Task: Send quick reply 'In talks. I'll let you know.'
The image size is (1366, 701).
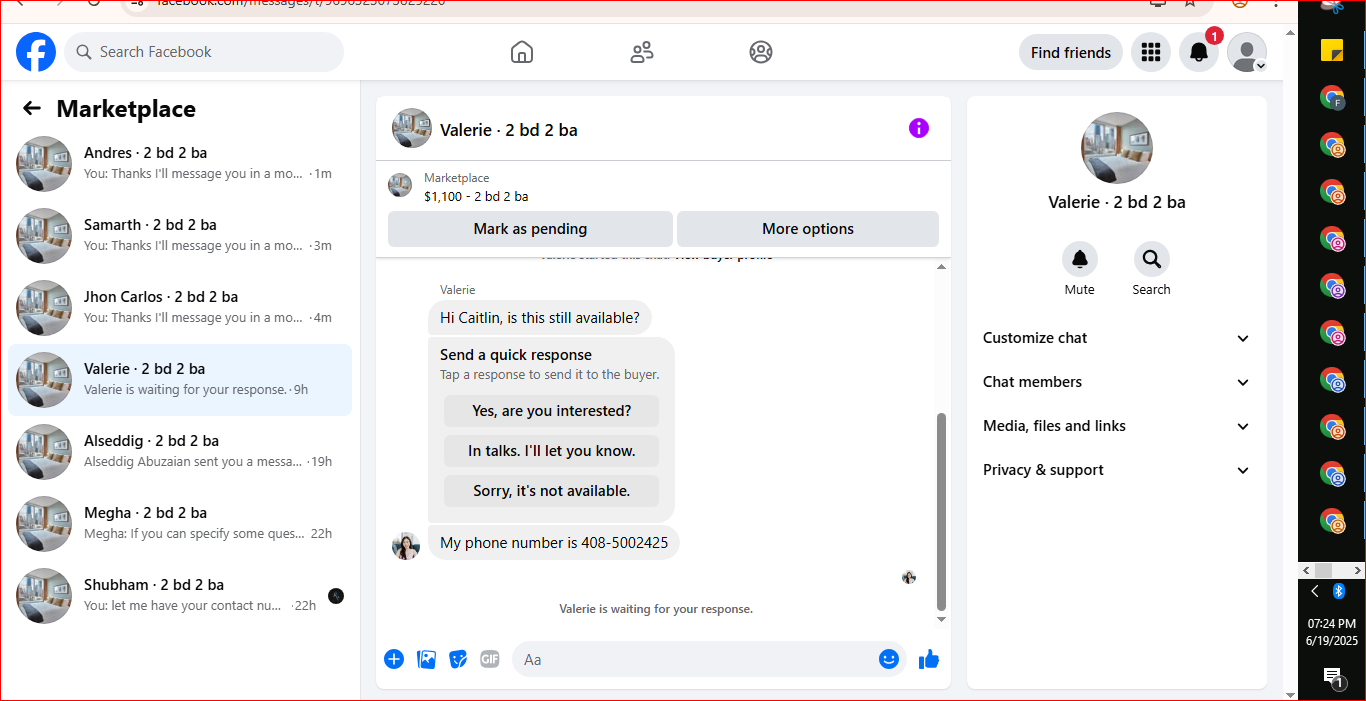Action: (x=552, y=451)
